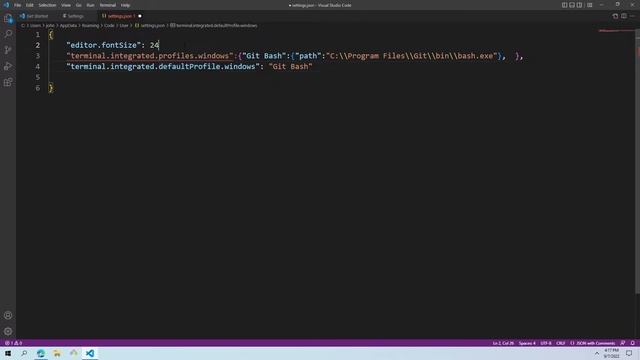The height and width of the screenshot is (360, 640).
Task: Click 'settings.json' breadcrumb segment
Action: pyautogui.click(x=150, y=26)
